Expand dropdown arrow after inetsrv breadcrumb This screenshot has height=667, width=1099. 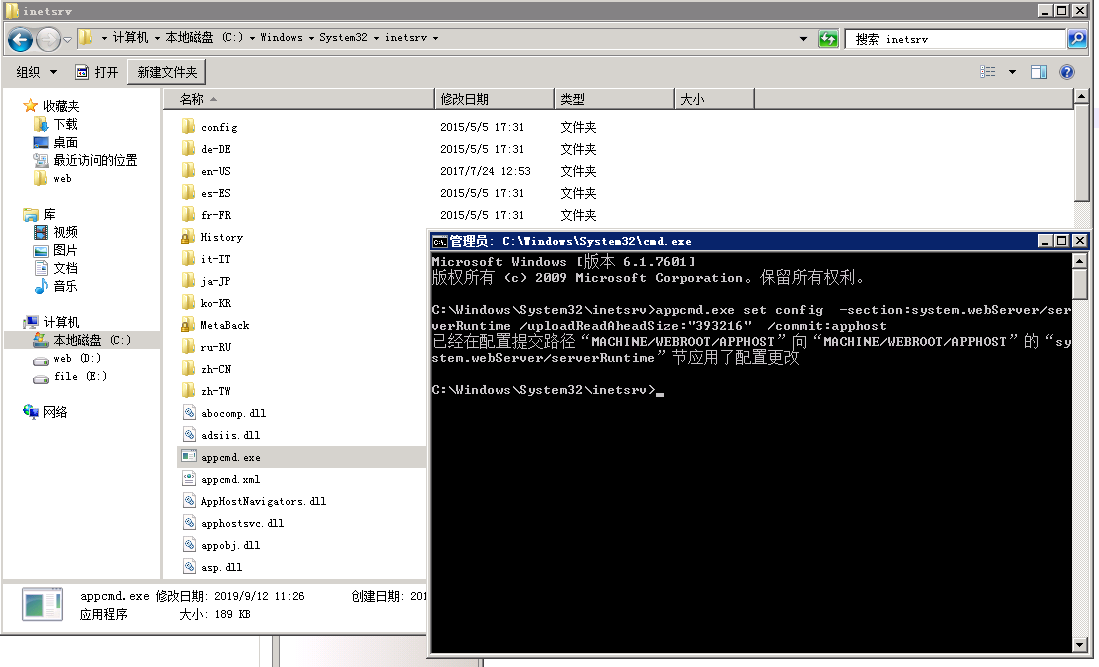pos(435,39)
